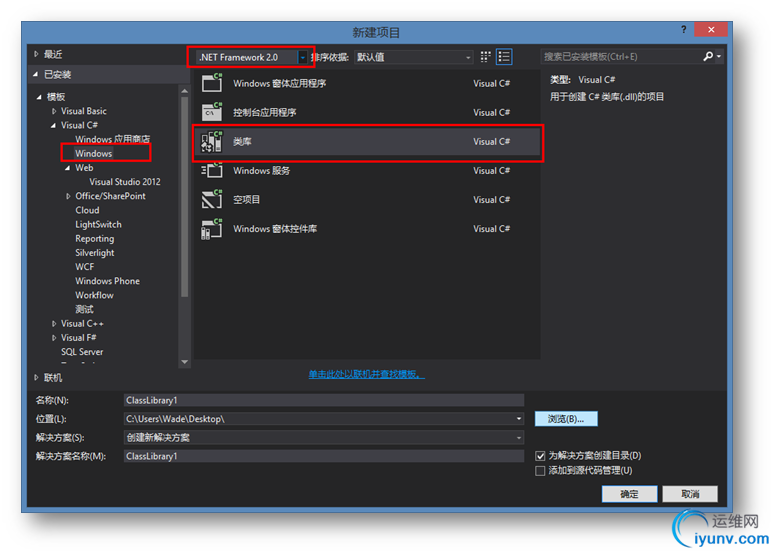Viewport: 775px width, 555px height.
Task: Click the 搜索已安装模板 search box
Action: [x=620, y=56]
